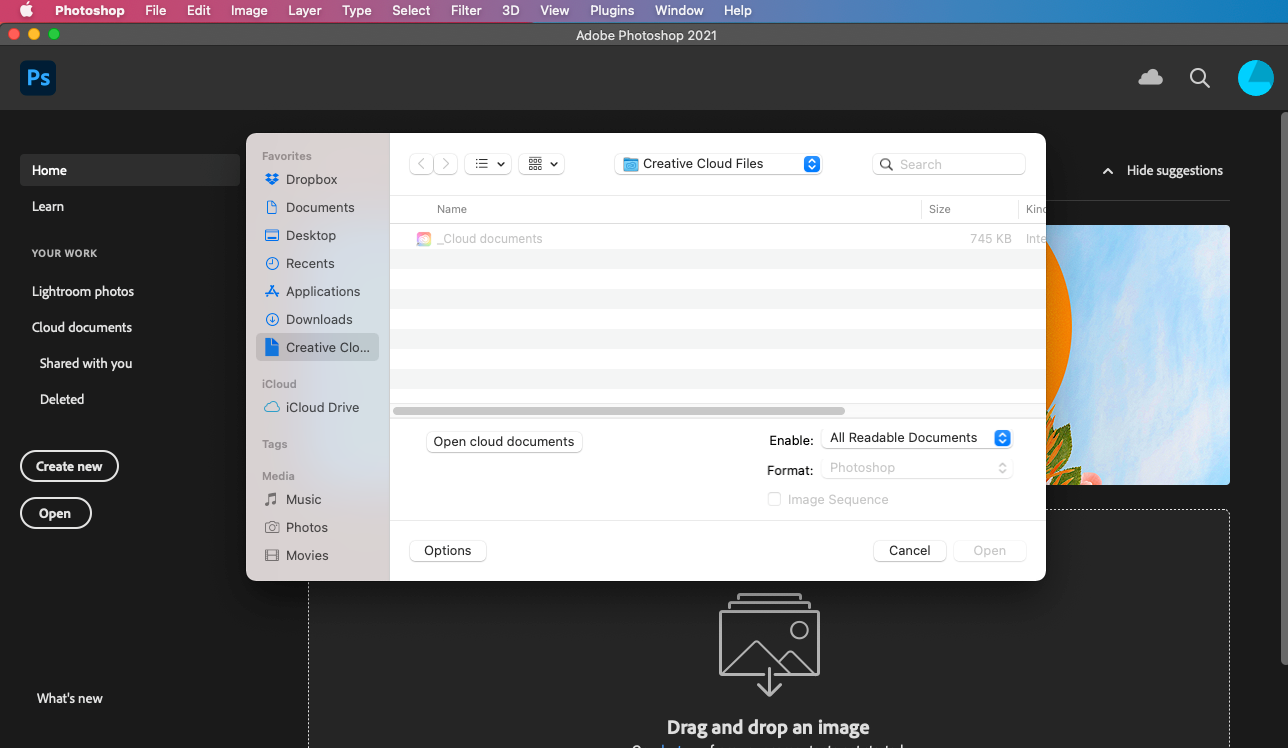Cancel the open file dialog
Image resolution: width=1288 pixels, height=748 pixels.
[x=910, y=551]
